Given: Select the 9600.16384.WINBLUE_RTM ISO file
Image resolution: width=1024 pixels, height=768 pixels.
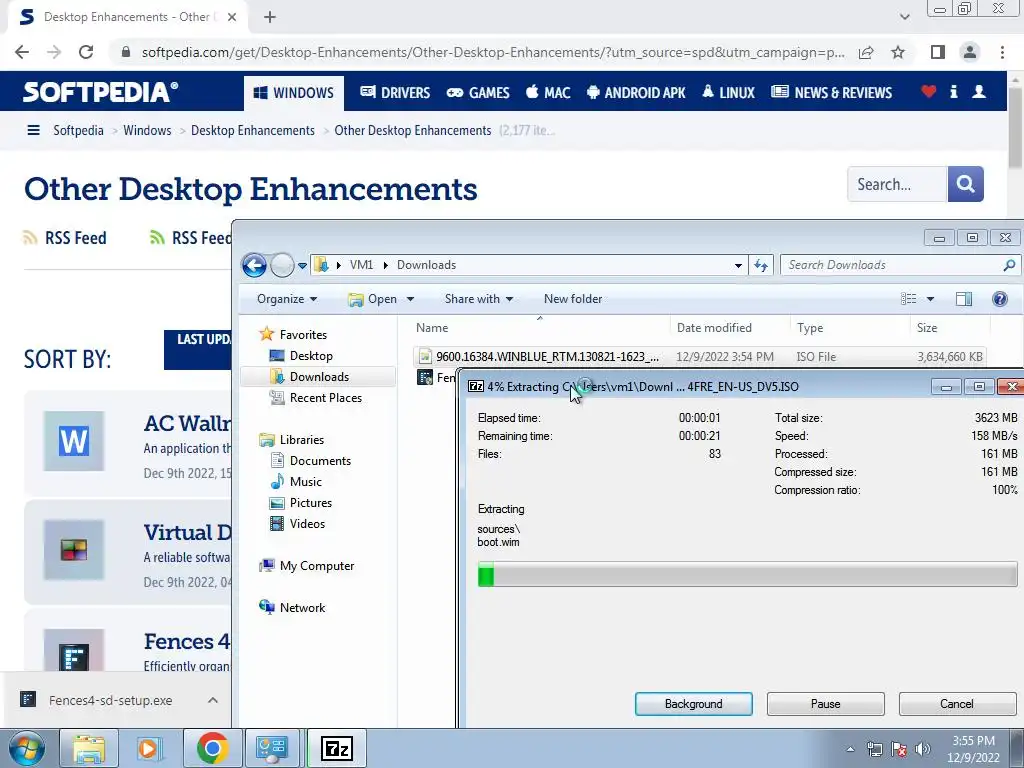Looking at the screenshot, I should coord(699,357).
